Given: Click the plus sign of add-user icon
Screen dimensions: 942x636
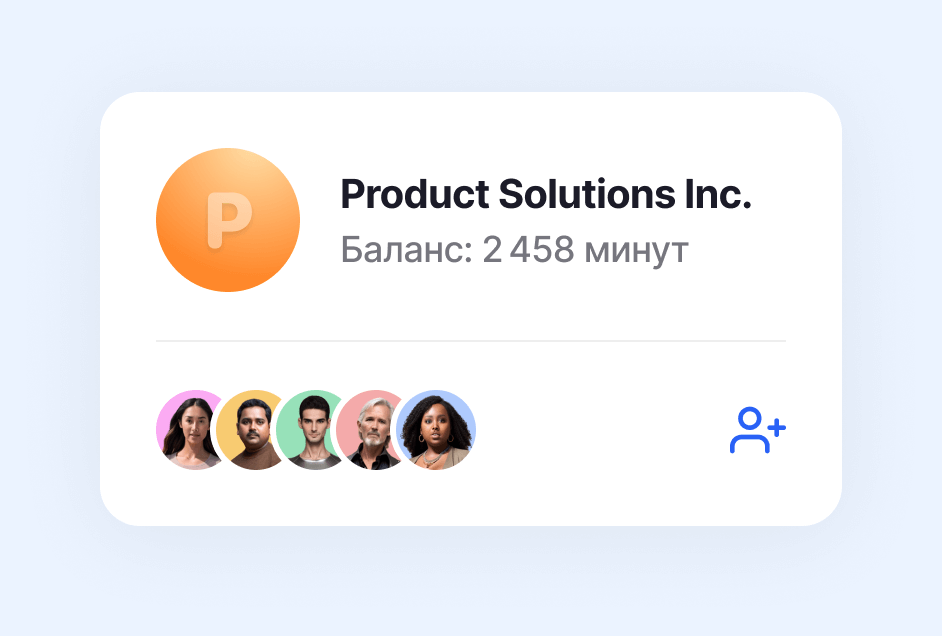Looking at the screenshot, I should tap(777, 428).
